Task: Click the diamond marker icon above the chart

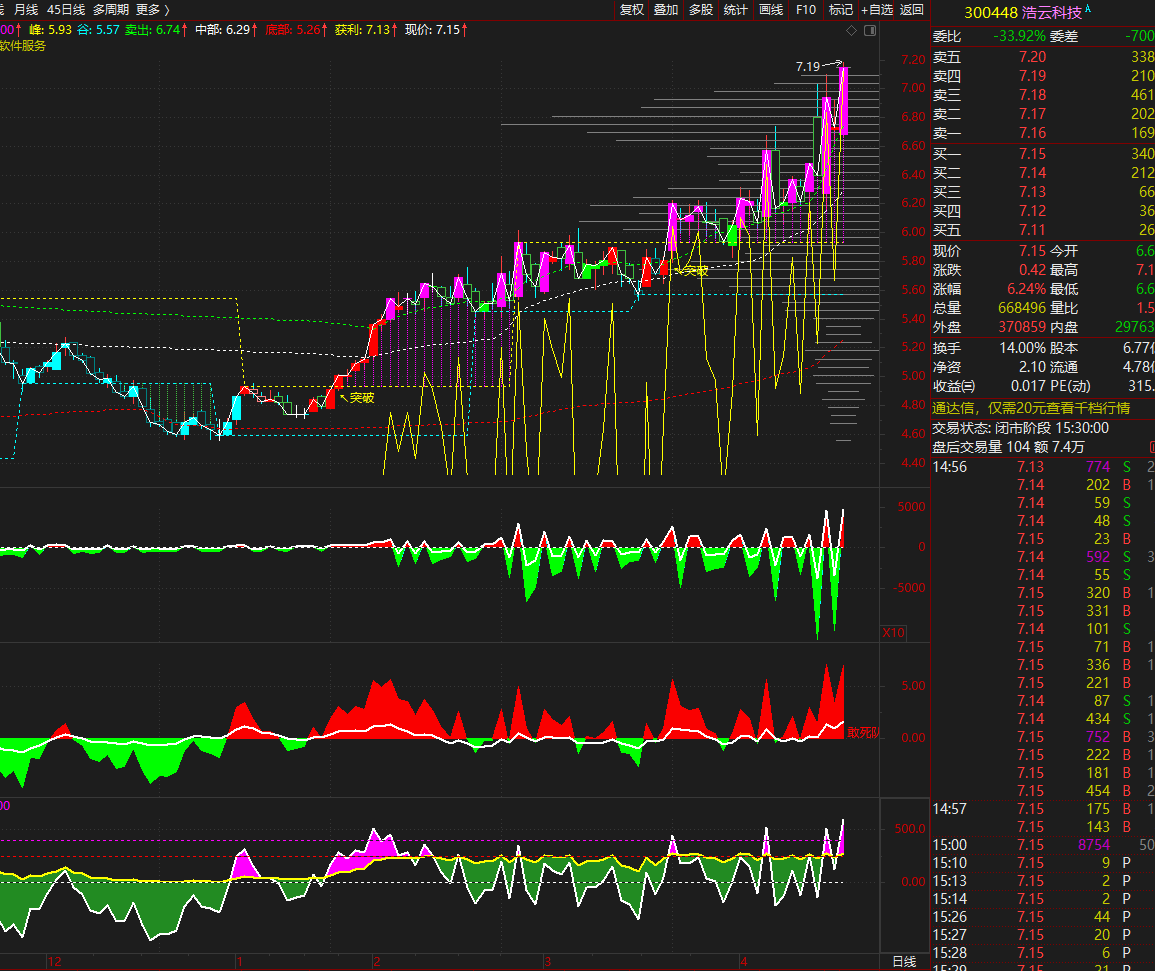Action: pyautogui.click(x=852, y=31)
